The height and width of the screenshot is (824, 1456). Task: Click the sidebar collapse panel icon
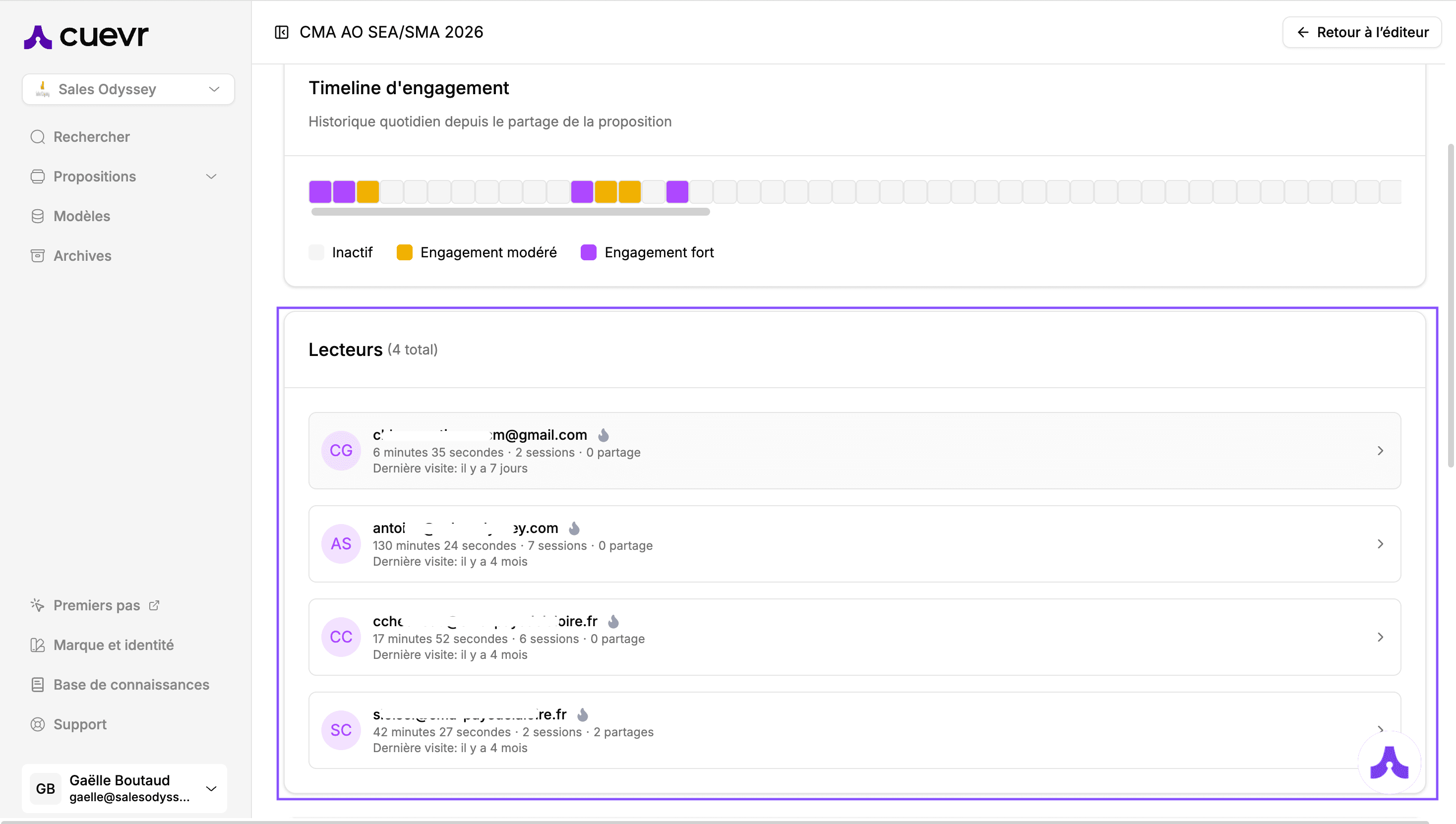click(x=281, y=32)
